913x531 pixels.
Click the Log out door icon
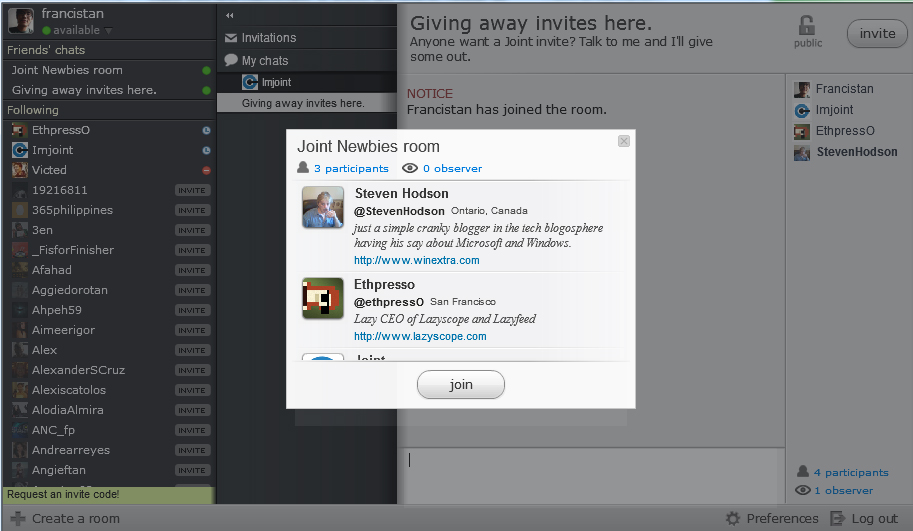[x=837, y=518]
